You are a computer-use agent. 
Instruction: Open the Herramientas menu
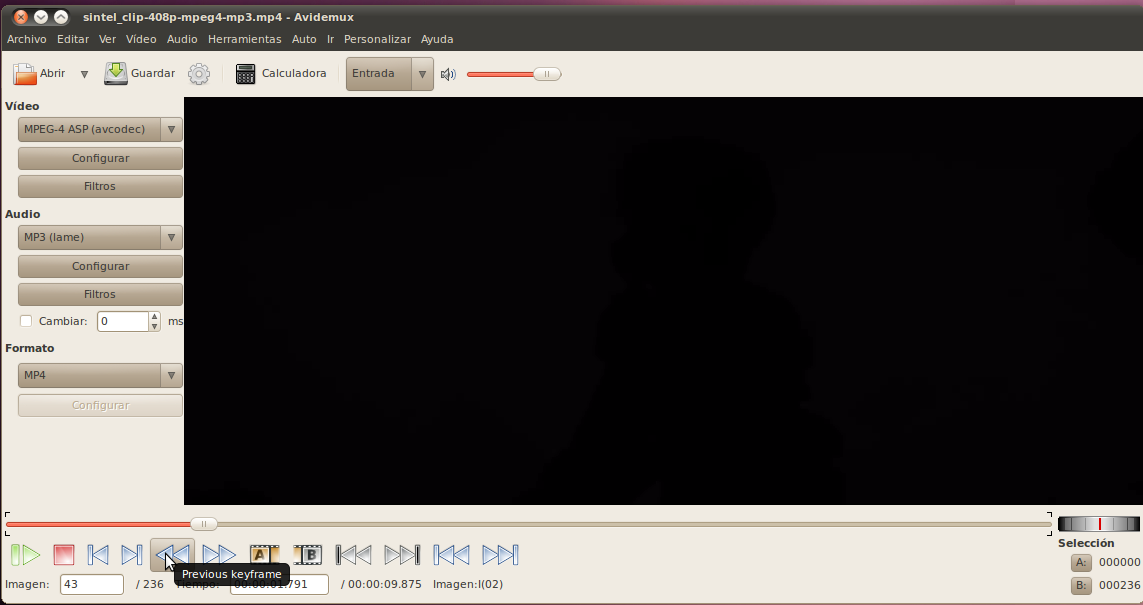(x=244, y=39)
